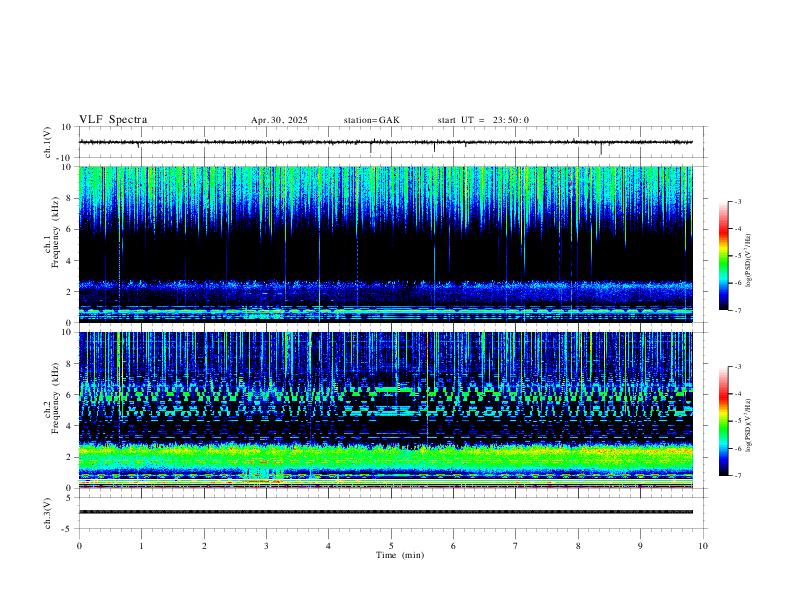The width and height of the screenshot is (792, 612).
Task: Click the ch.2 'Frequency (kHz)' axis label
Action: point(56,398)
